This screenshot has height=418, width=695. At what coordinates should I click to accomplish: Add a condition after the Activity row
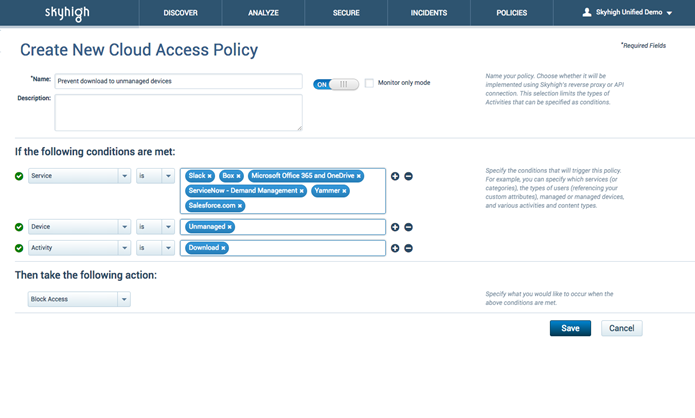point(395,248)
